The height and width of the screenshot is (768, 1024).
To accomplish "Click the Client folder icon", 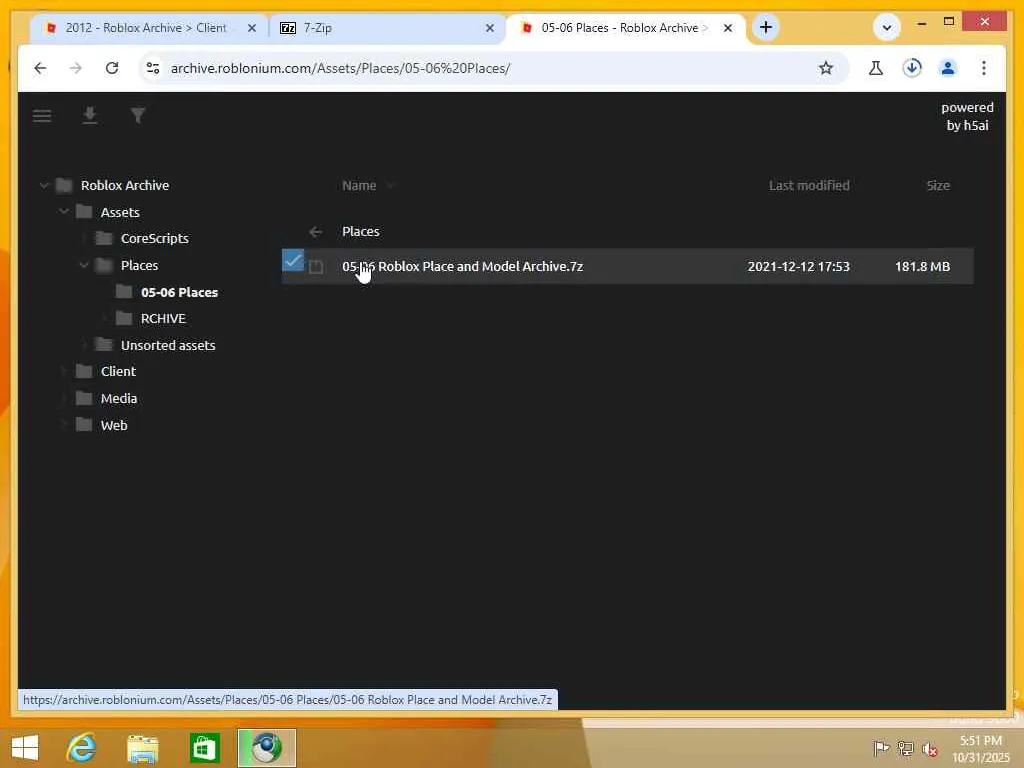I will [x=84, y=371].
